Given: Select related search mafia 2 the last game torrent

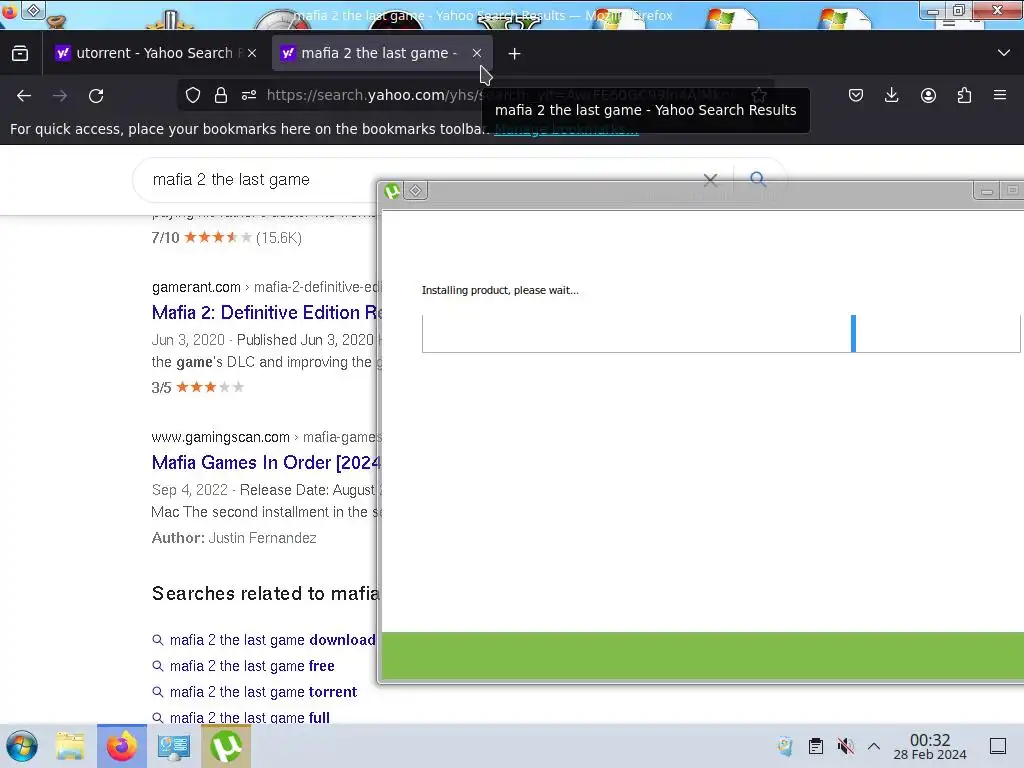Looking at the screenshot, I should pyautogui.click(x=263, y=692).
